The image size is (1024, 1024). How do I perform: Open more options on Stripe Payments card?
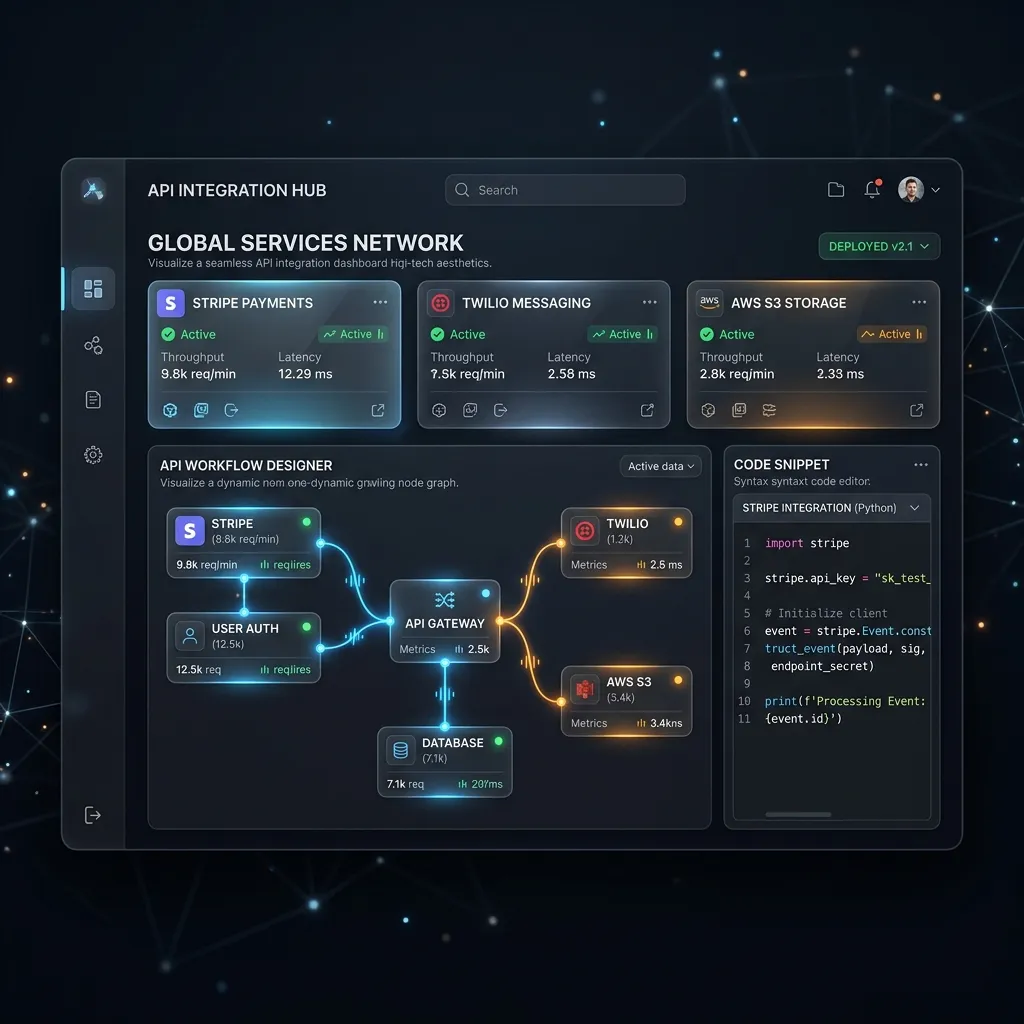[380, 302]
